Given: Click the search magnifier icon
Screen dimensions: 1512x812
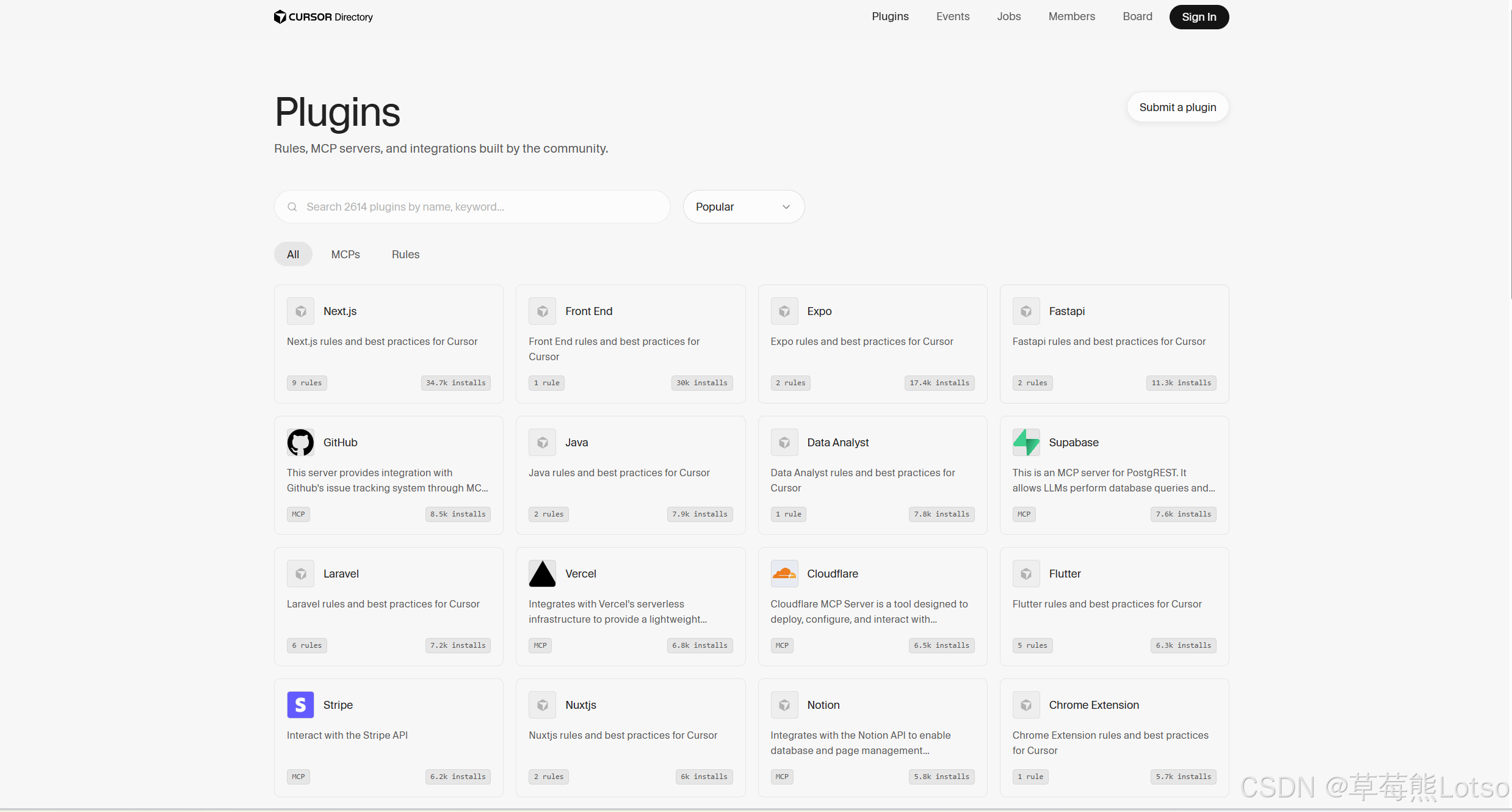Looking at the screenshot, I should (x=292, y=207).
